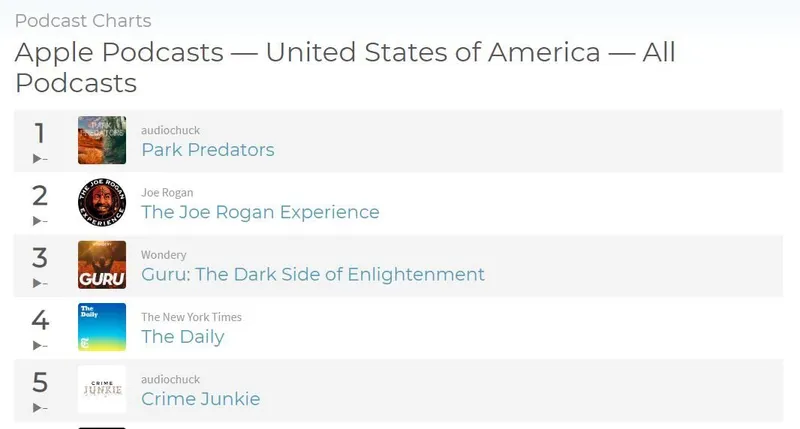Open the Crime Junkie title link

pyautogui.click(x=201, y=399)
